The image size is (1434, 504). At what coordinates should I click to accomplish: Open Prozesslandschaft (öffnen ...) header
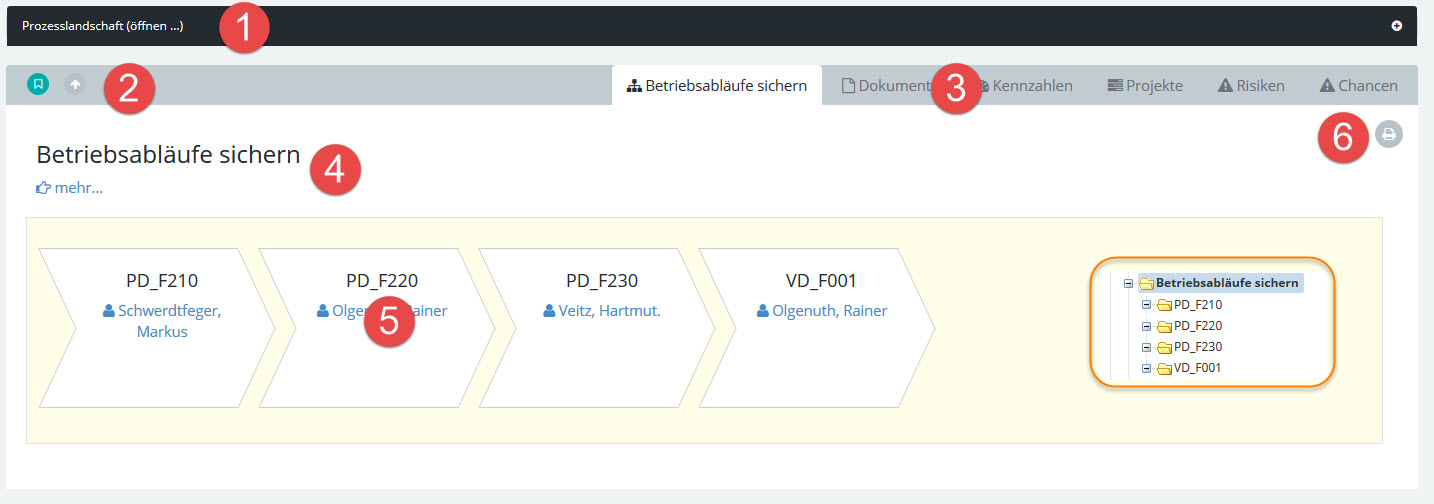pyautogui.click(x=103, y=26)
